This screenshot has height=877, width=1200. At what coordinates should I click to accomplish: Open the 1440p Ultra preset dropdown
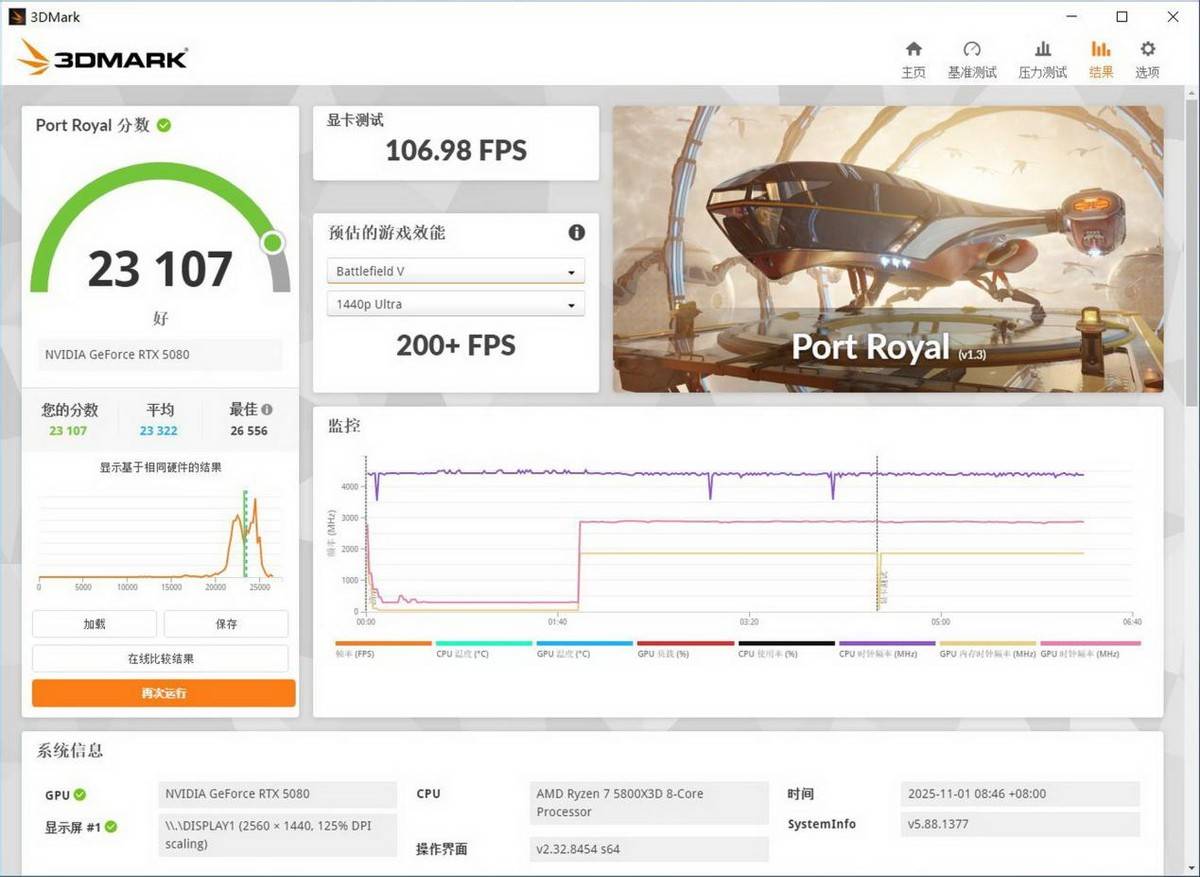(455, 303)
